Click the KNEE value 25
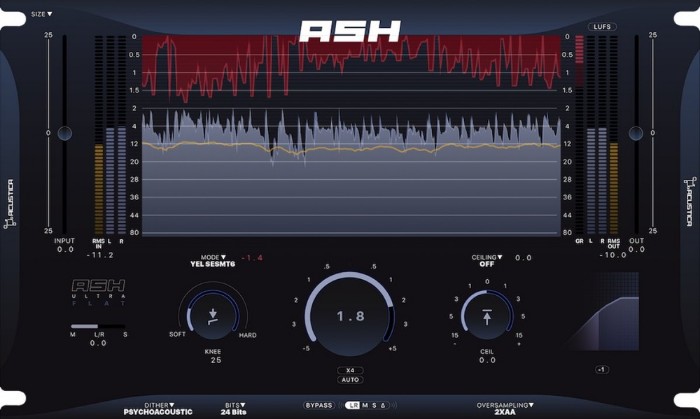The height and width of the screenshot is (419, 700). click(x=216, y=360)
